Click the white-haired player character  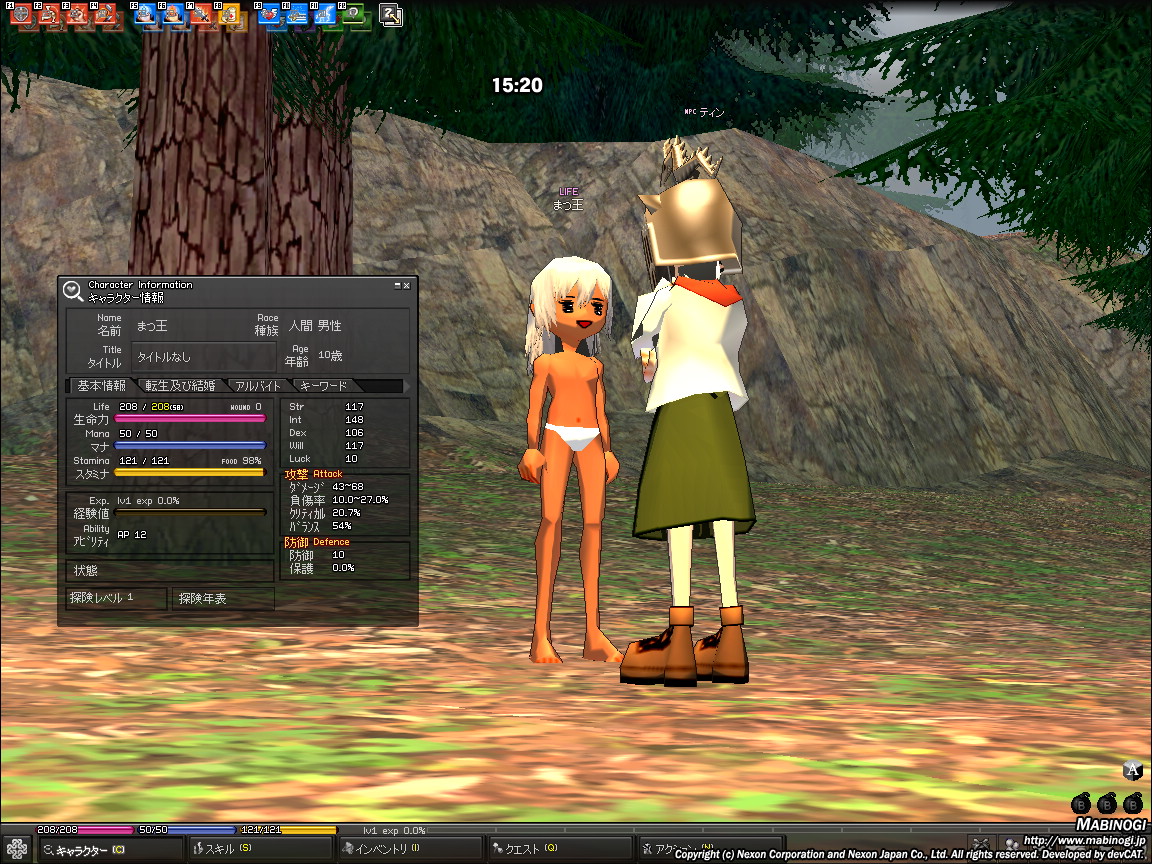tap(570, 459)
